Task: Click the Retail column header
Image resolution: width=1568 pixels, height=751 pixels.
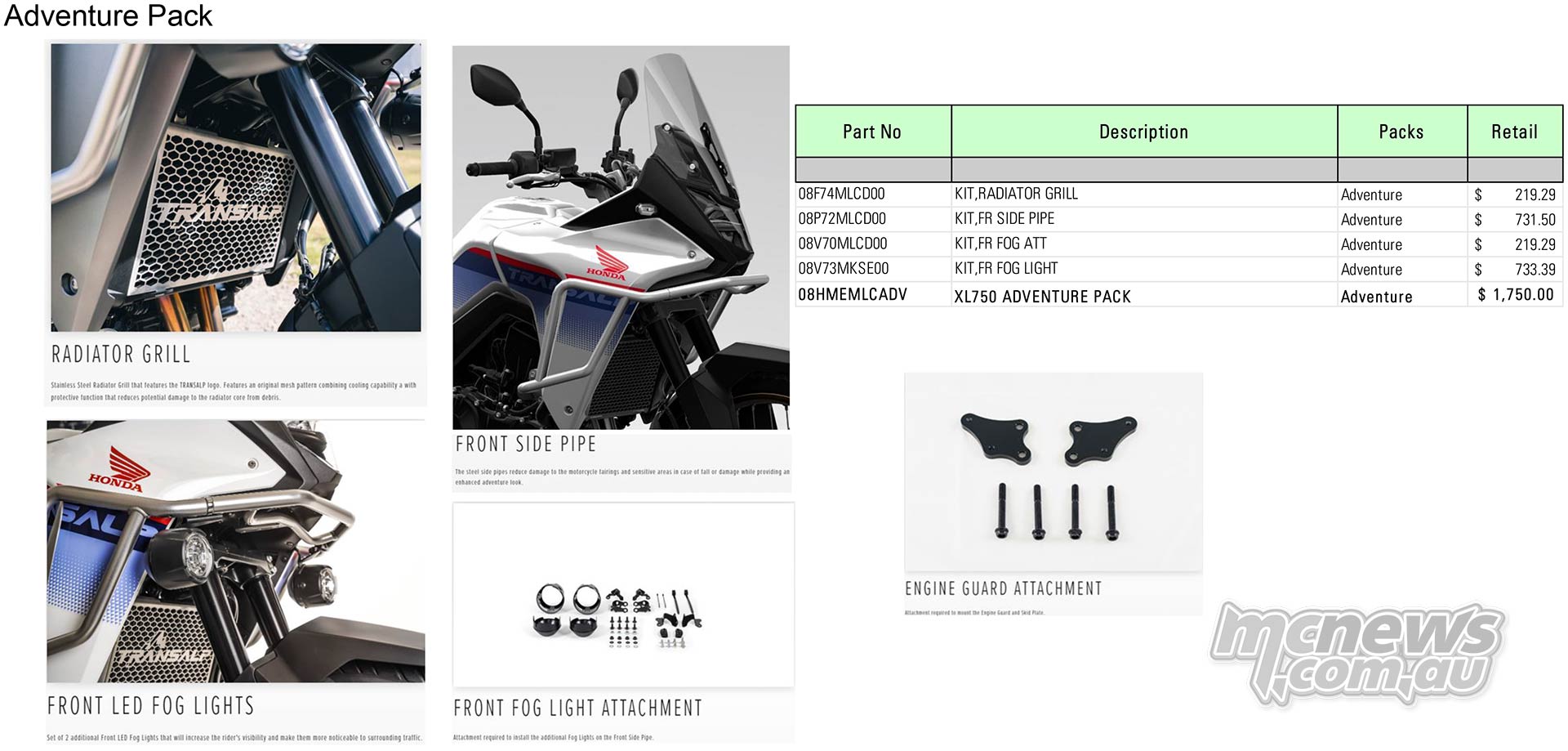Action: pyautogui.click(x=1515, y=132)
